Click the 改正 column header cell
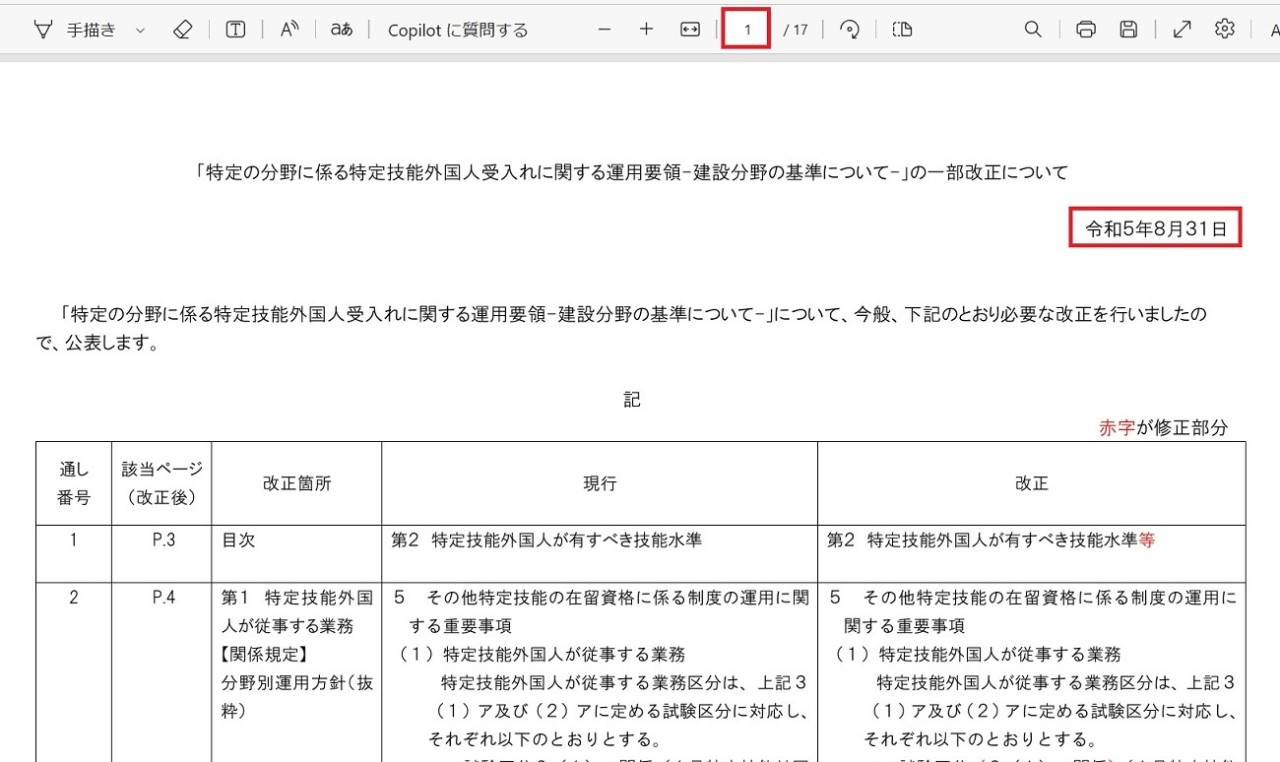Image resolution: width=1280 pixels, height=762 pixels. click(x=1031, y=484)
